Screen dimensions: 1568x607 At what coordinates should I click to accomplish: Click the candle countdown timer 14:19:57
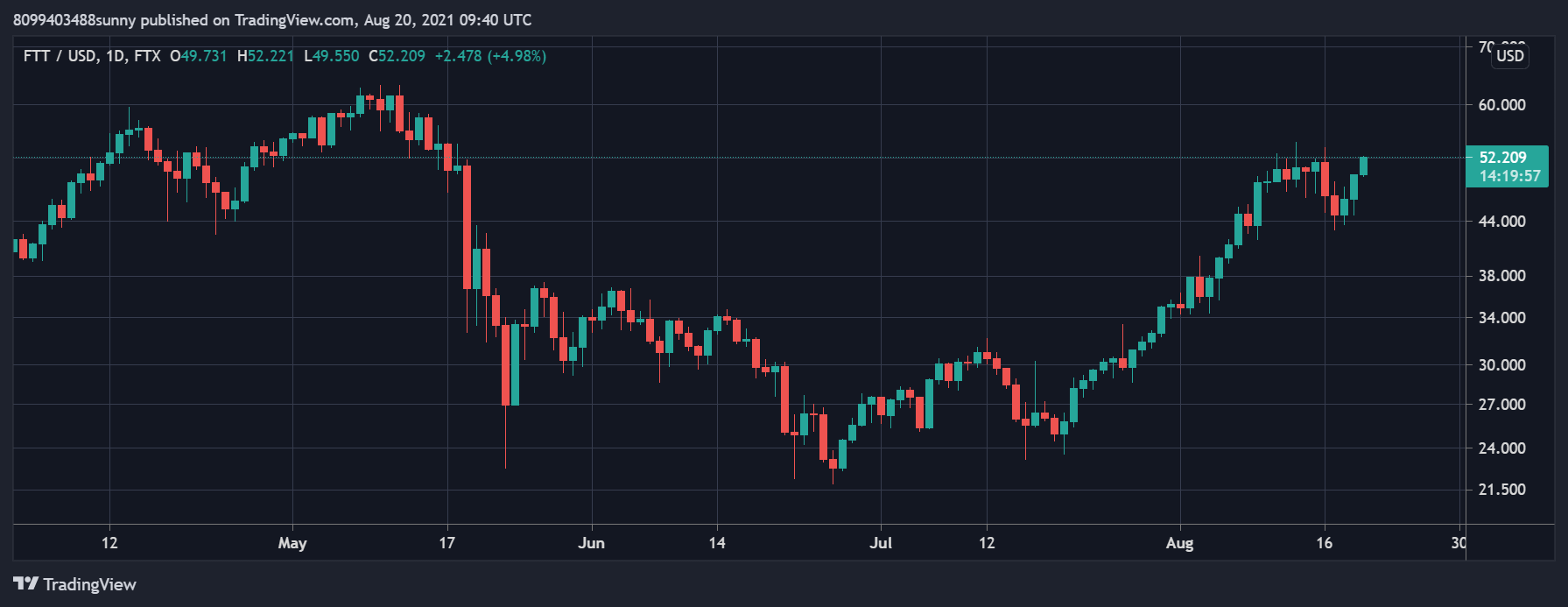point(1509,176)
